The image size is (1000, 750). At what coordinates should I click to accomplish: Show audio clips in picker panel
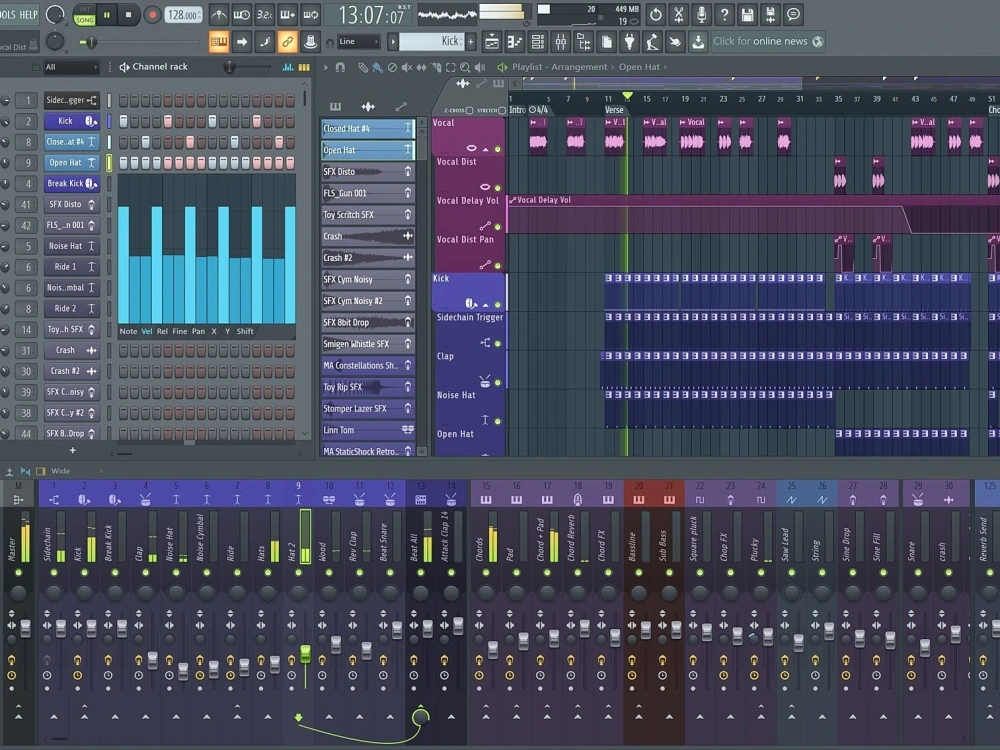pyautogui.click(x=368, y=107)
